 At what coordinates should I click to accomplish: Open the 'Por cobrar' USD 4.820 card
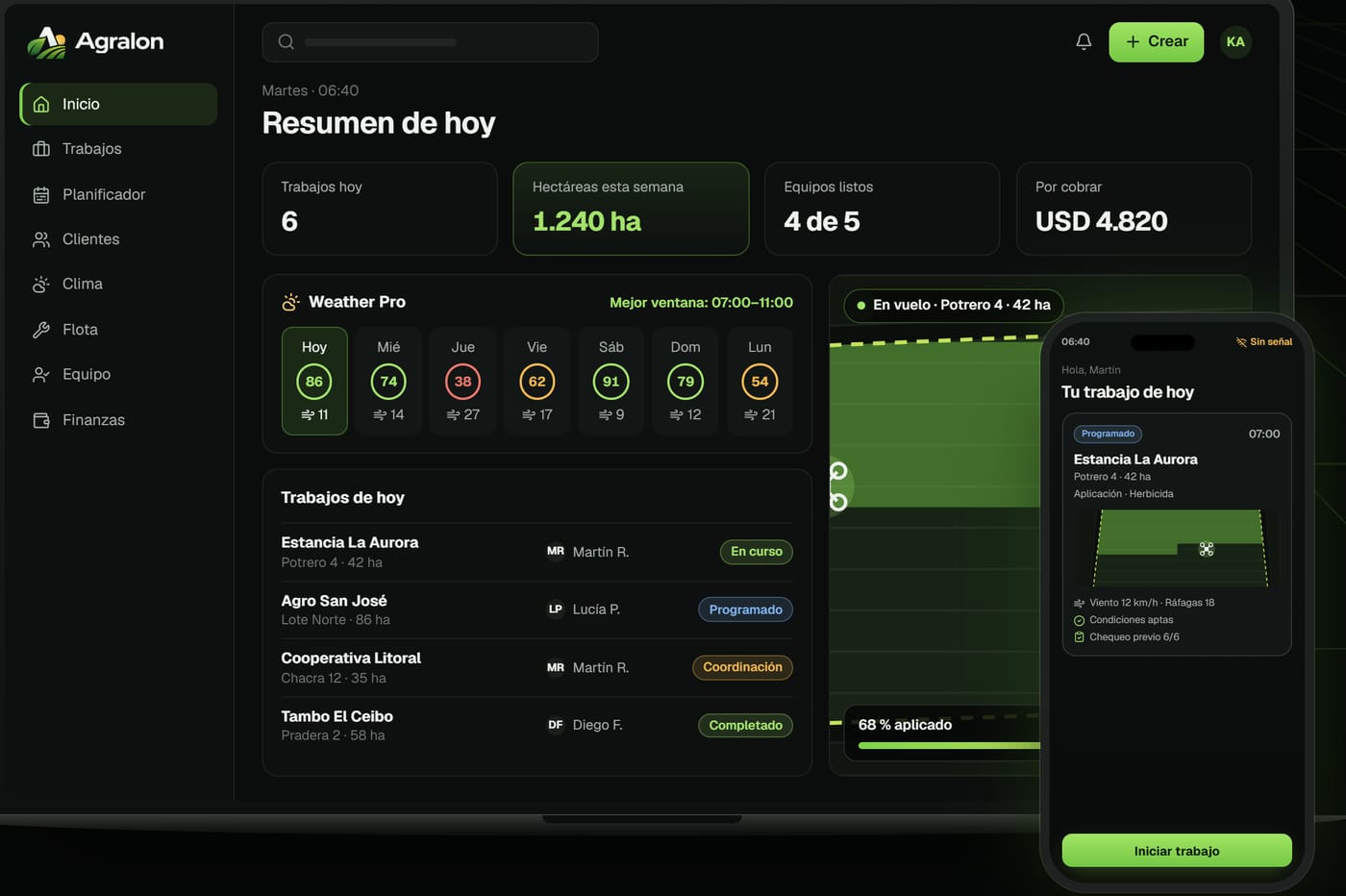[x=1134, y=209]
